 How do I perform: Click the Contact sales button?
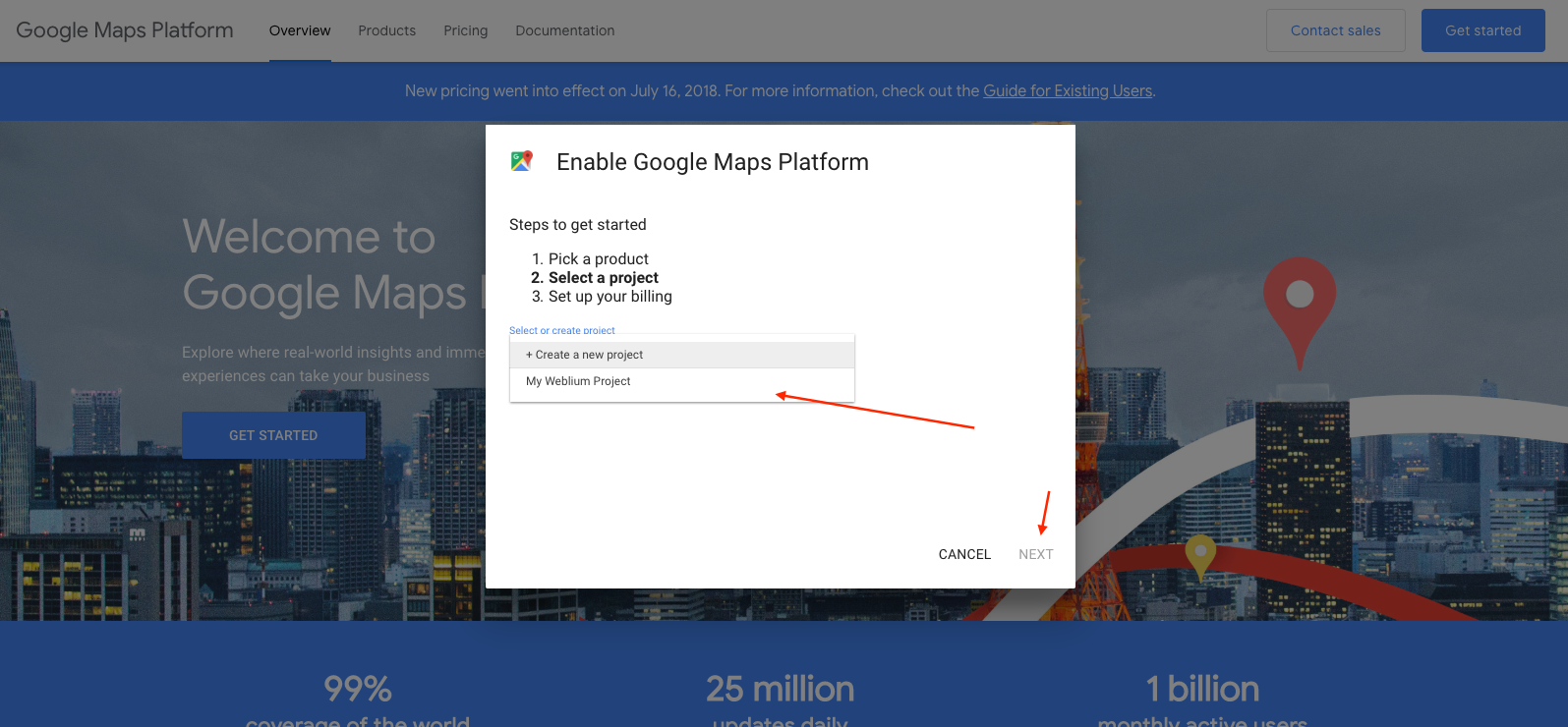[x=1335, y=30]
